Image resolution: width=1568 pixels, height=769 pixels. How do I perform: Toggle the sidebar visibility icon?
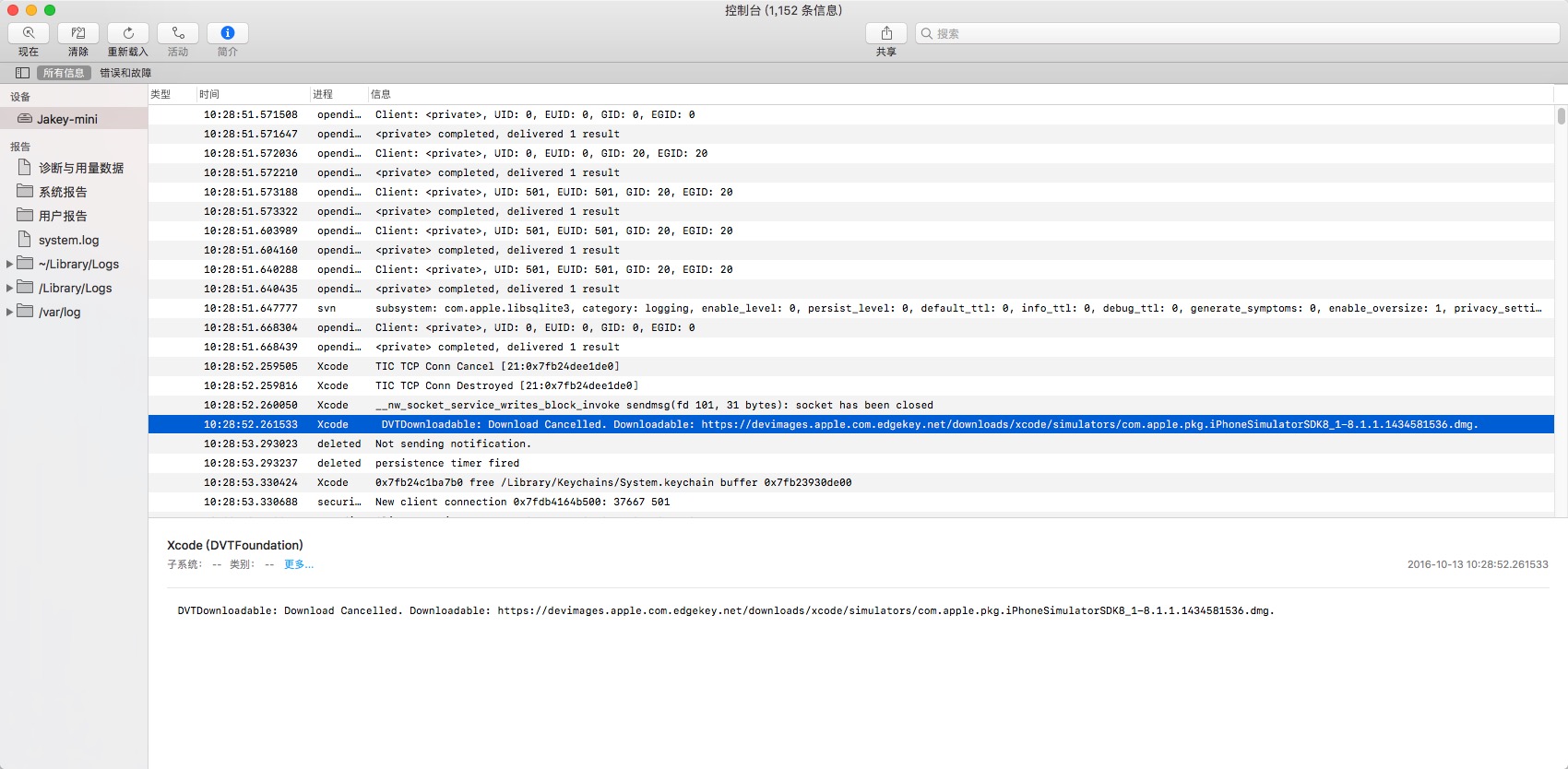(x=22, y=73)
